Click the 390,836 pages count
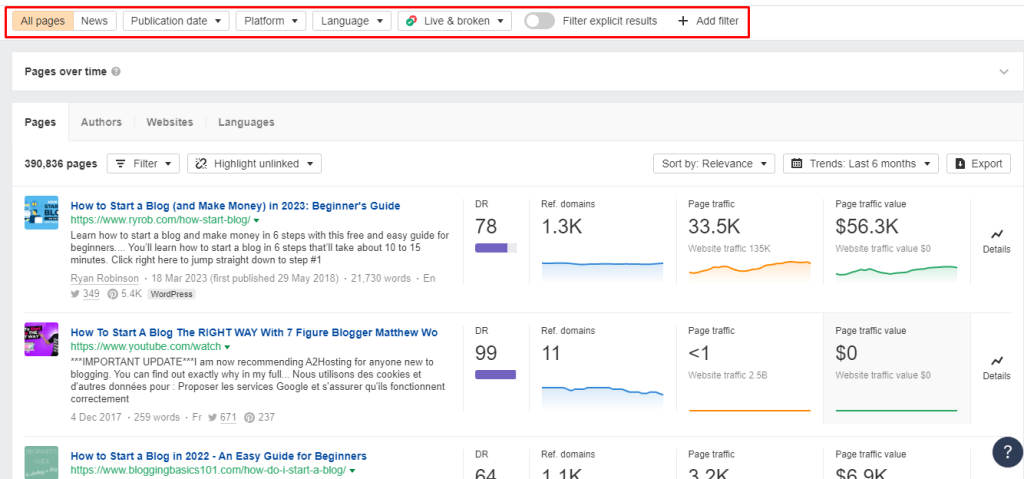 (61, 163)
